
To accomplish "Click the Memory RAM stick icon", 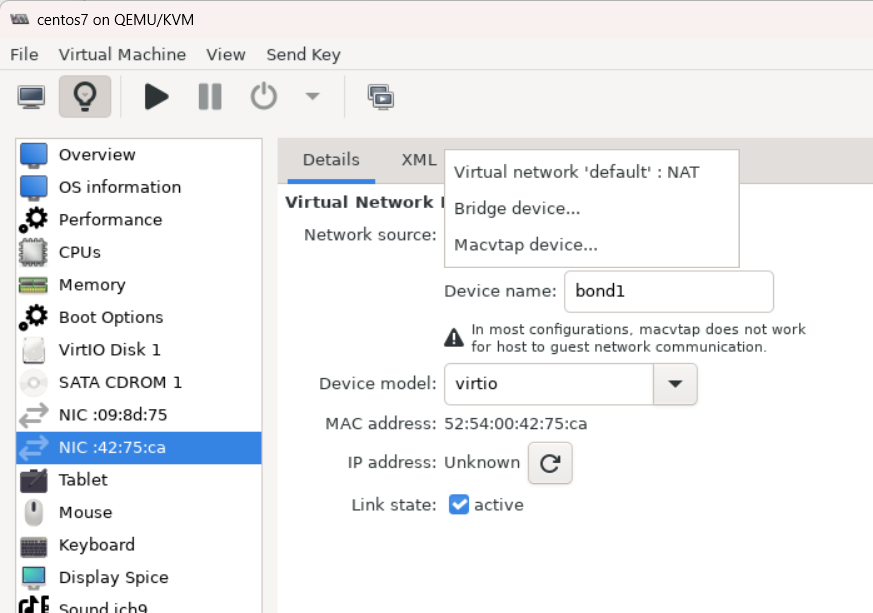I will 33,285.
